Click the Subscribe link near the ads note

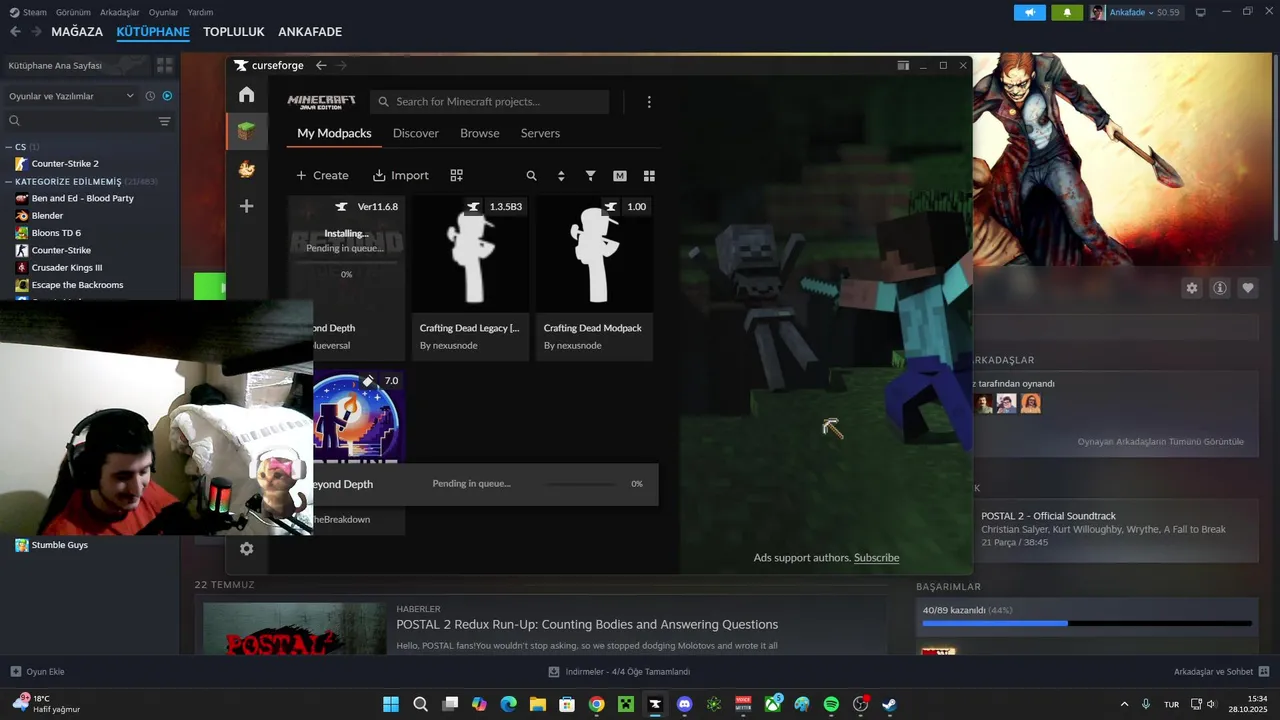coord(876,558)
